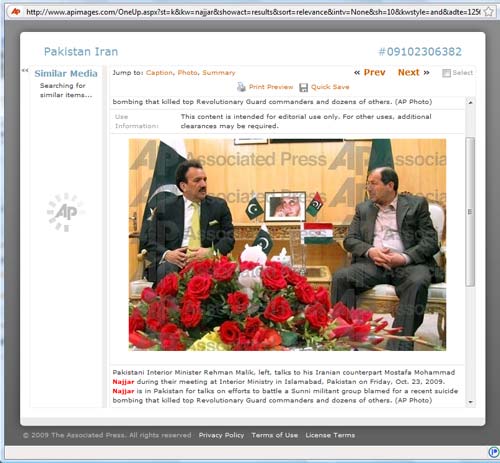Jump to Photo section

point(188,73)
